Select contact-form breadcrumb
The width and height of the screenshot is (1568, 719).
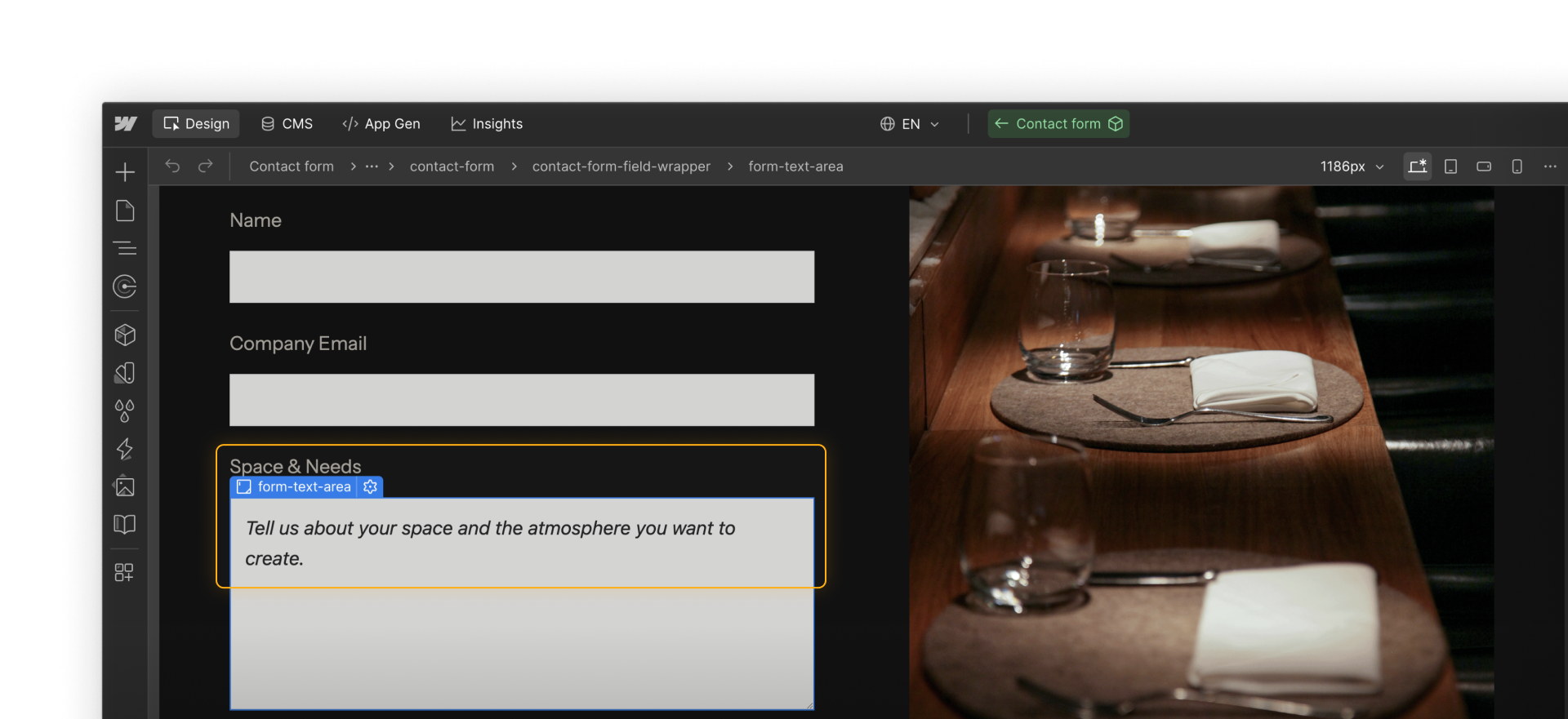pyautogui.click(x=452, y=166)
